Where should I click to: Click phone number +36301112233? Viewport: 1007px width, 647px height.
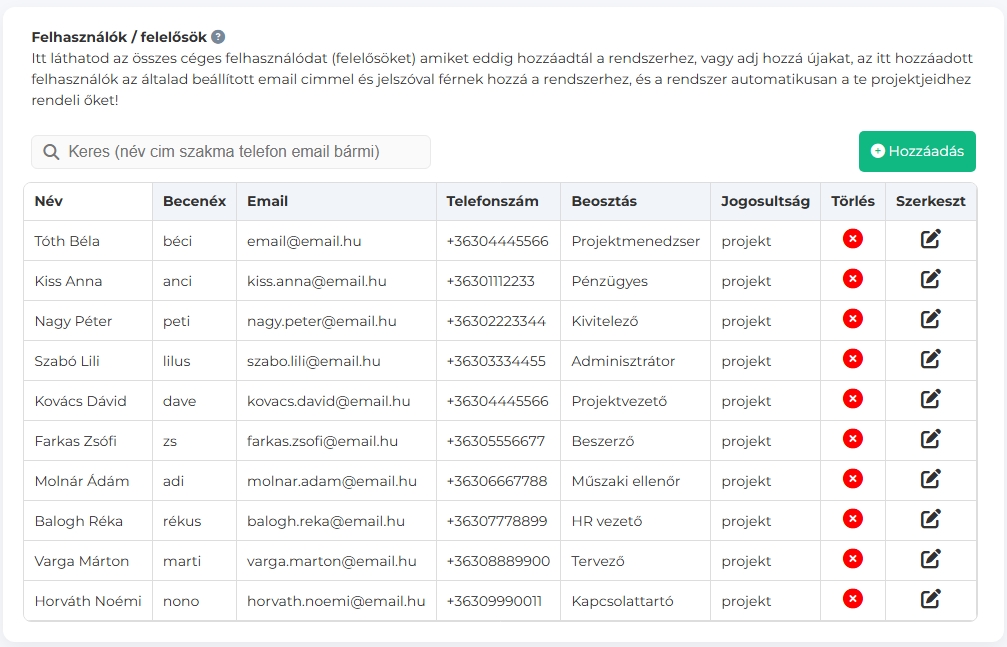[x=491, y=281]
